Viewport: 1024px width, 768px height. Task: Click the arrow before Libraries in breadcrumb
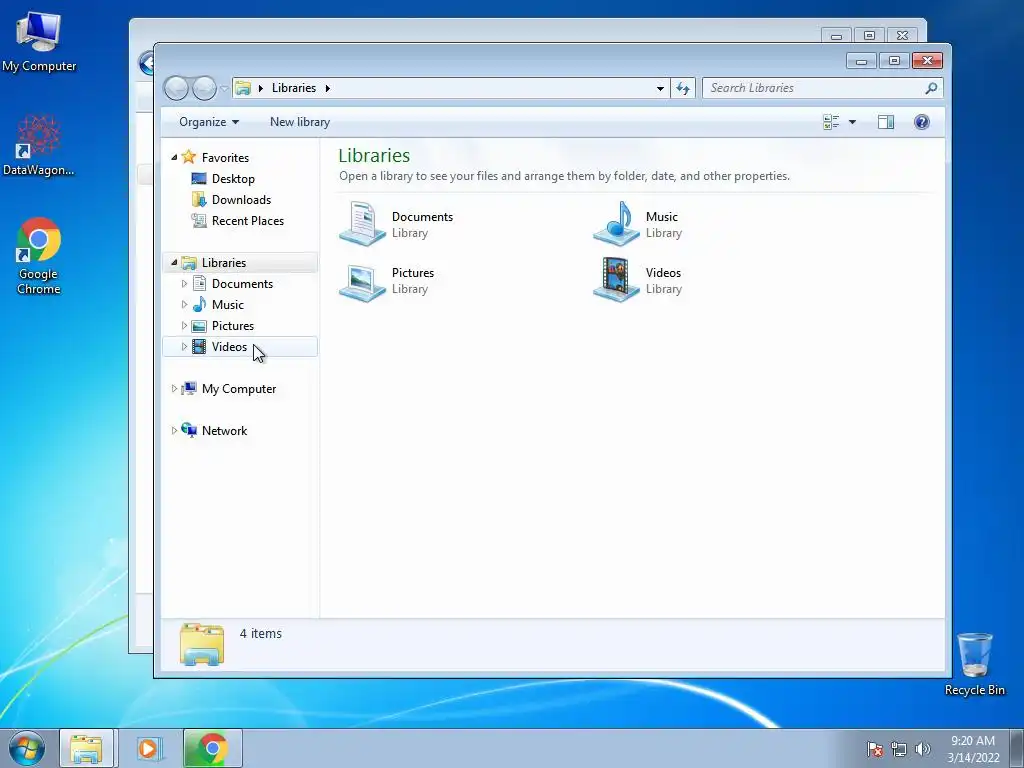coord(261,88)
